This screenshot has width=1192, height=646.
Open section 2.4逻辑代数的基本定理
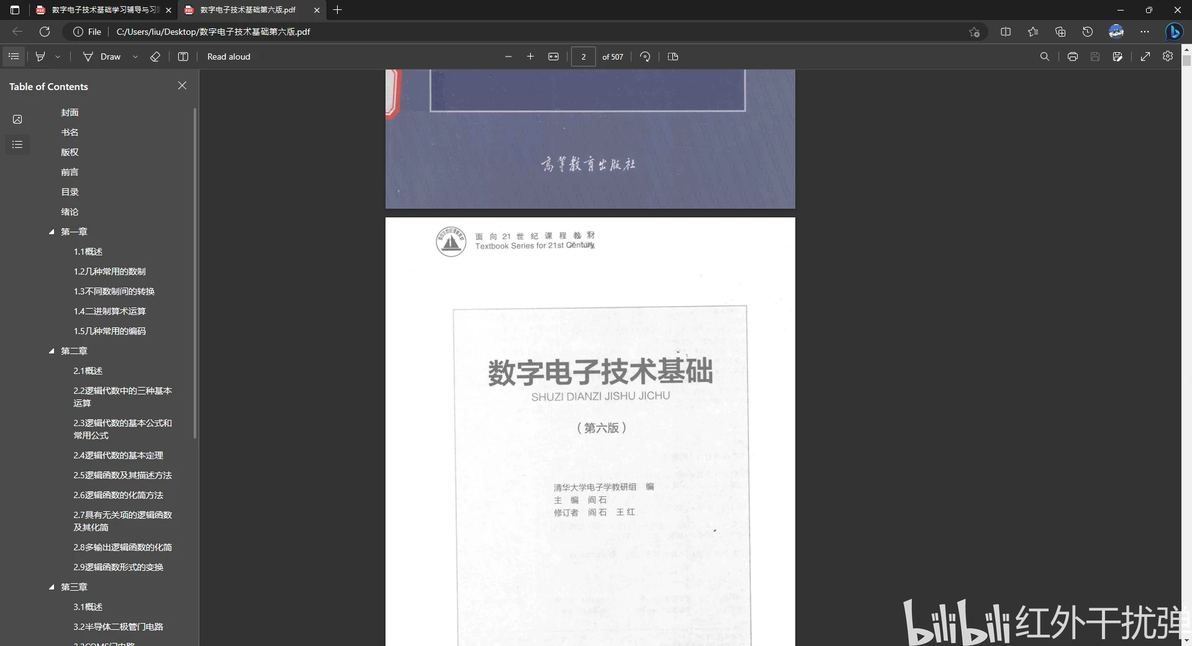point(119,455)
